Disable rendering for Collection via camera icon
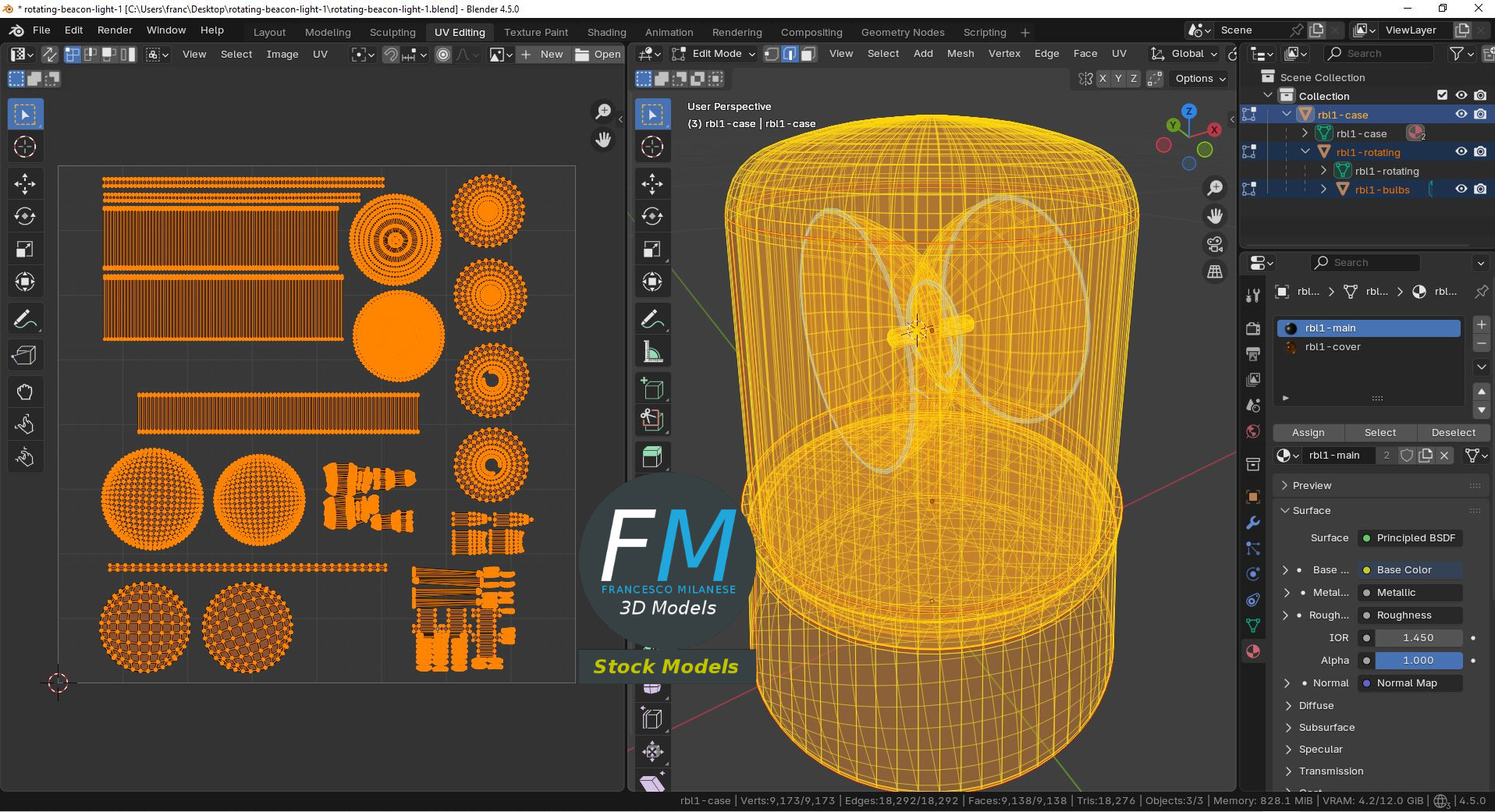The width and height of the screenshot is (1495, 812). [1480, 95]
